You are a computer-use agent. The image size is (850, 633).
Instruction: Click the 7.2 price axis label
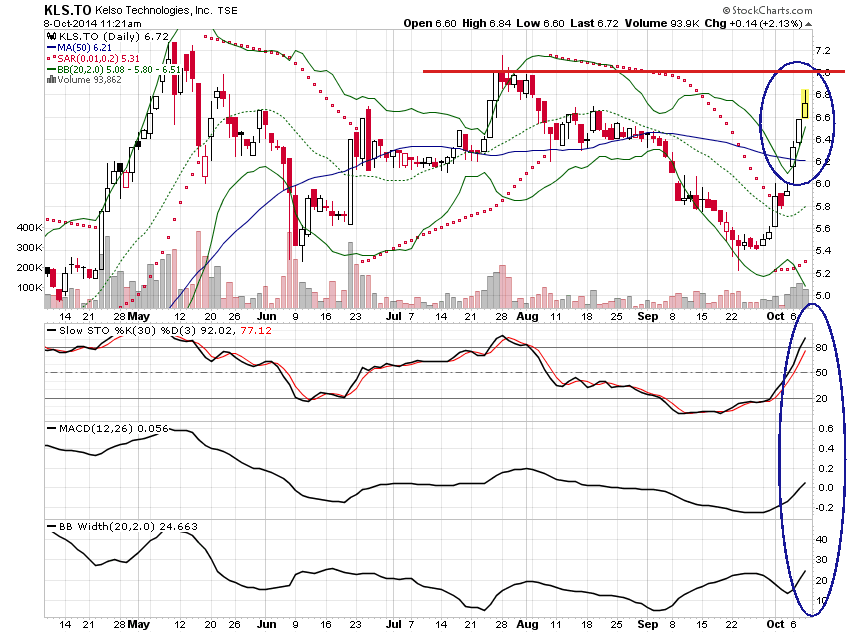point(823,51)
